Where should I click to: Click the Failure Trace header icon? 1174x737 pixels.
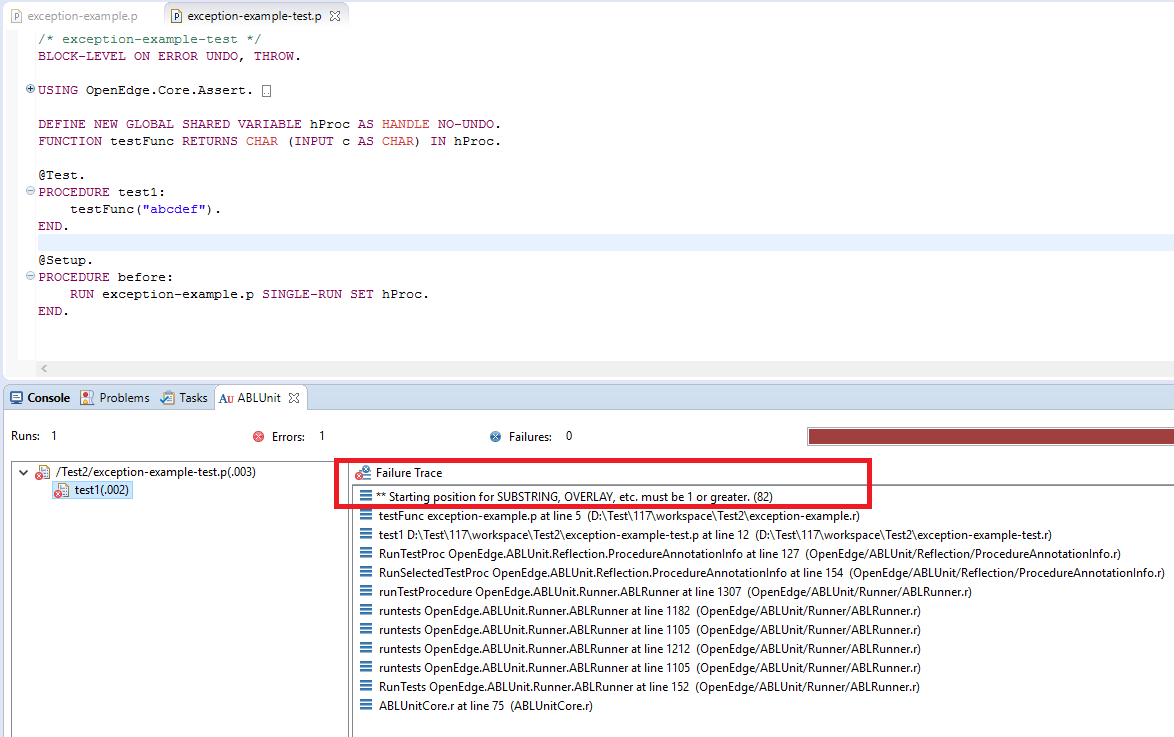[363, 473]
